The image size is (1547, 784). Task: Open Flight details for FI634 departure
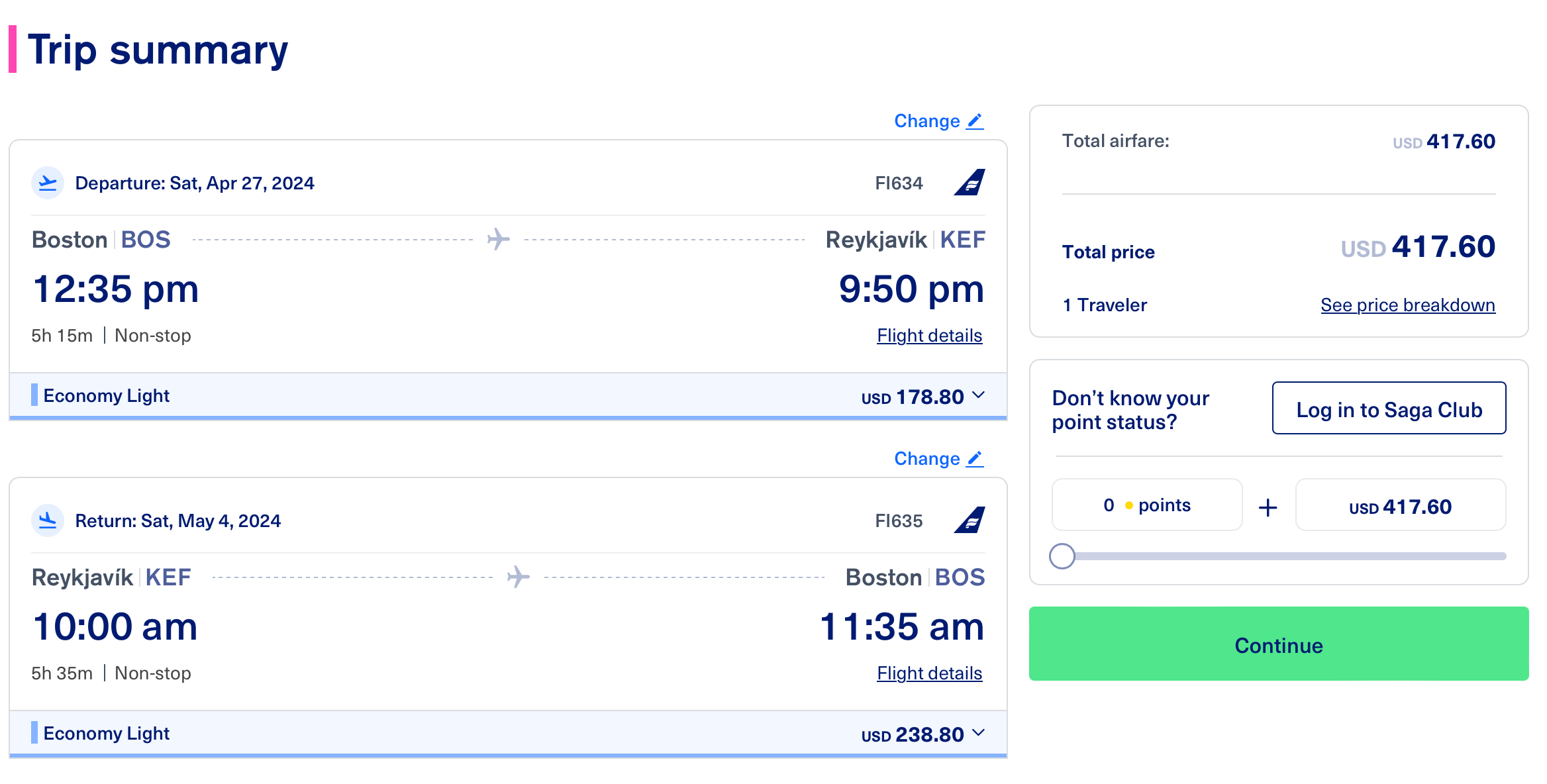pos(929,336)
